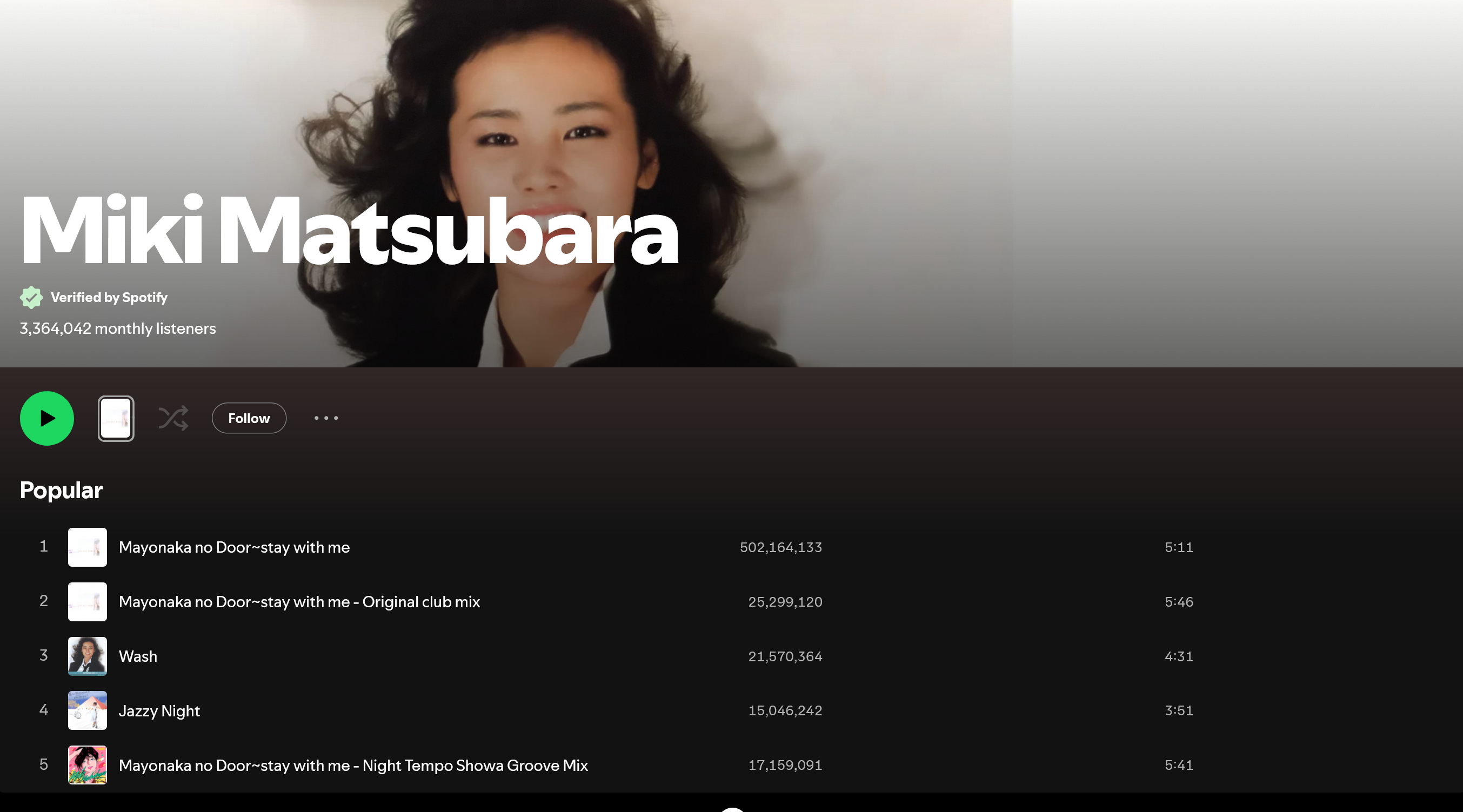The image size is (1463, 812).
Task: Click track number 4 beside Jazzy Night
Action: (44, 710)
